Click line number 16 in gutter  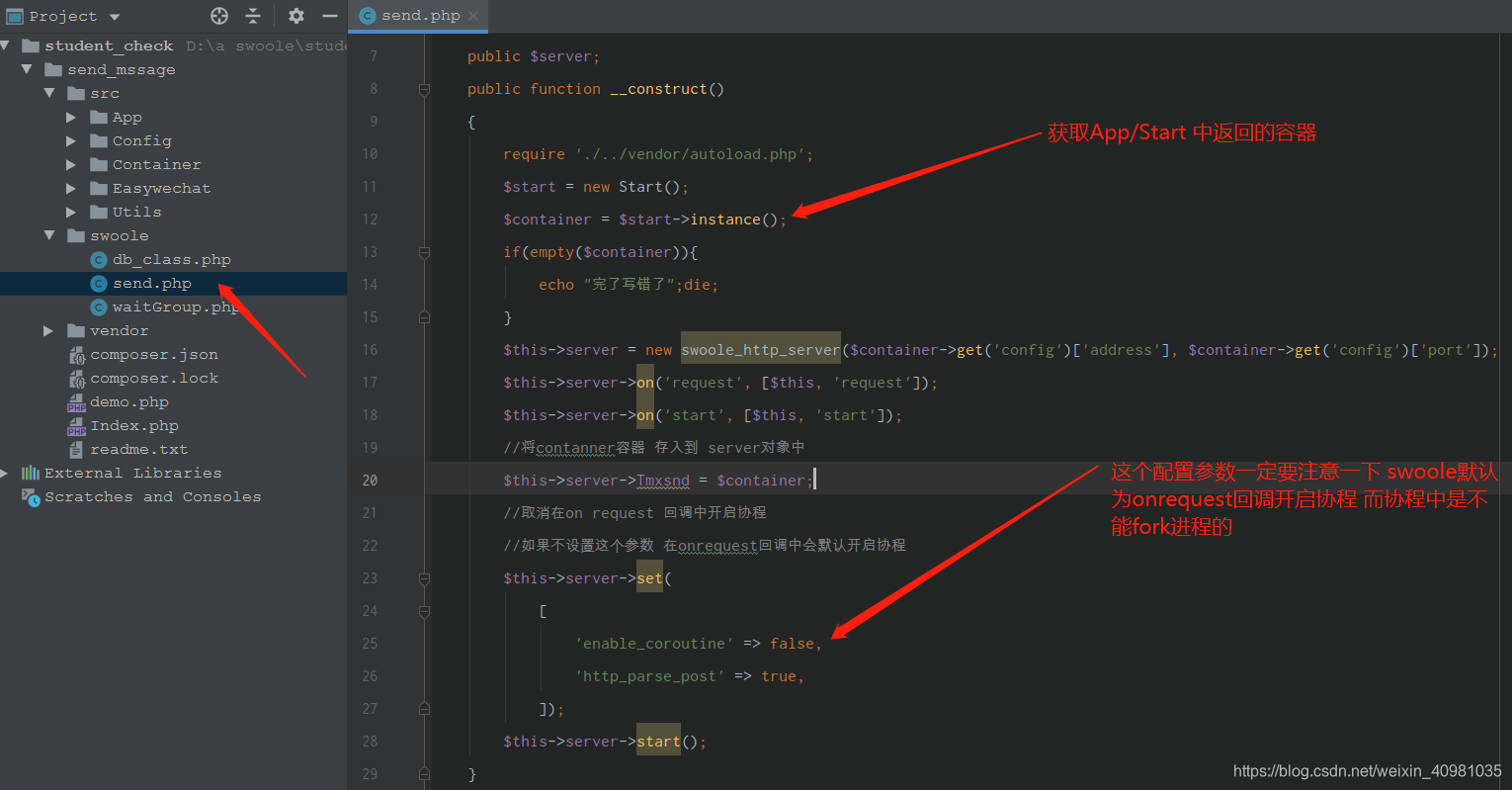pos(370,350)
